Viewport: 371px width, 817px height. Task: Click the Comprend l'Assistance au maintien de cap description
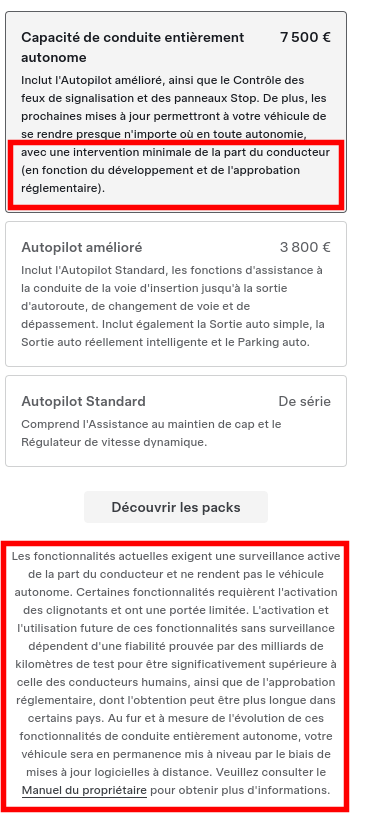point(151,433)
